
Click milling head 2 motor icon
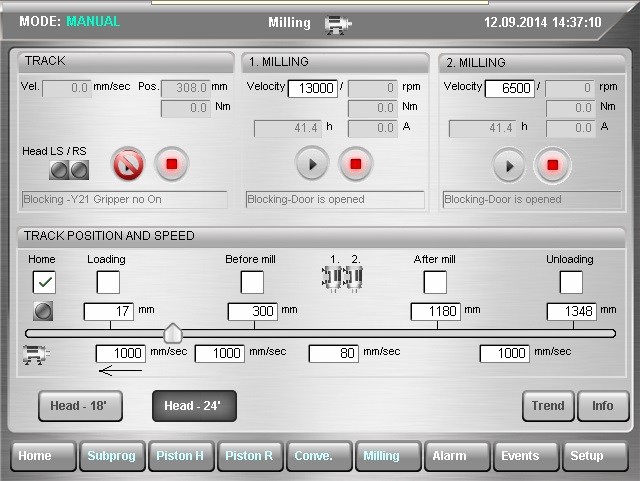pyautogui.click(x=353, y=278)
